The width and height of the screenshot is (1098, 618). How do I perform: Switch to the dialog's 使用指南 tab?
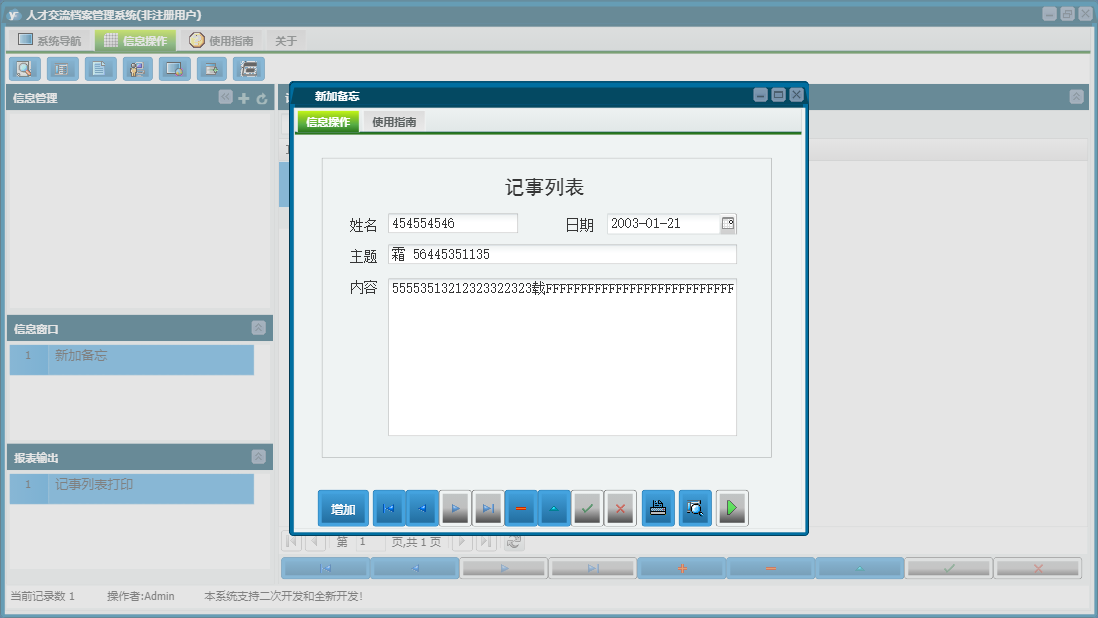(x=394, y=122)
